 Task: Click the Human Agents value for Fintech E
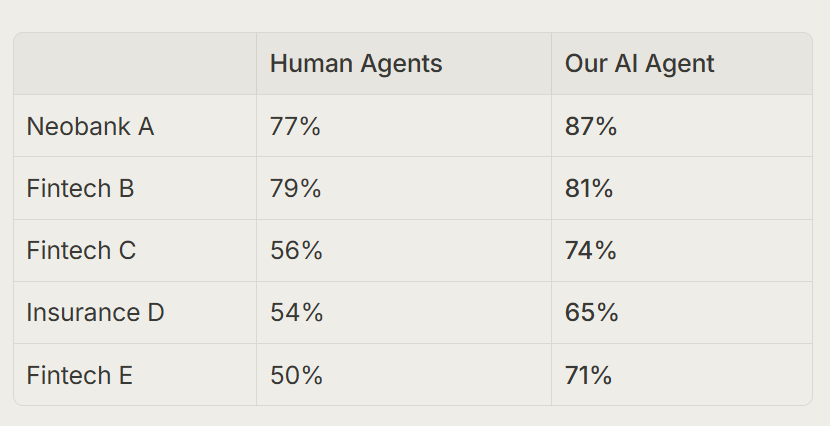pos(404,375)
